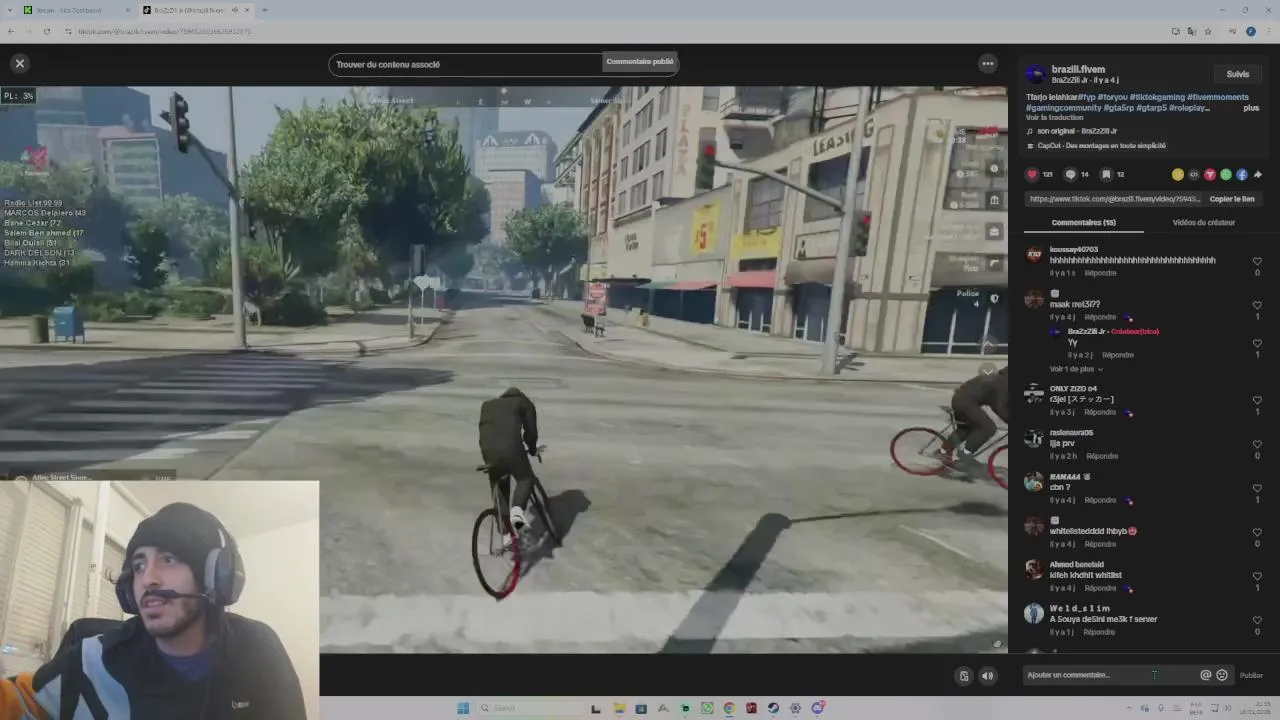
Task: Open comments via the speech bubble icon
Action: (x=1070, y=174)
